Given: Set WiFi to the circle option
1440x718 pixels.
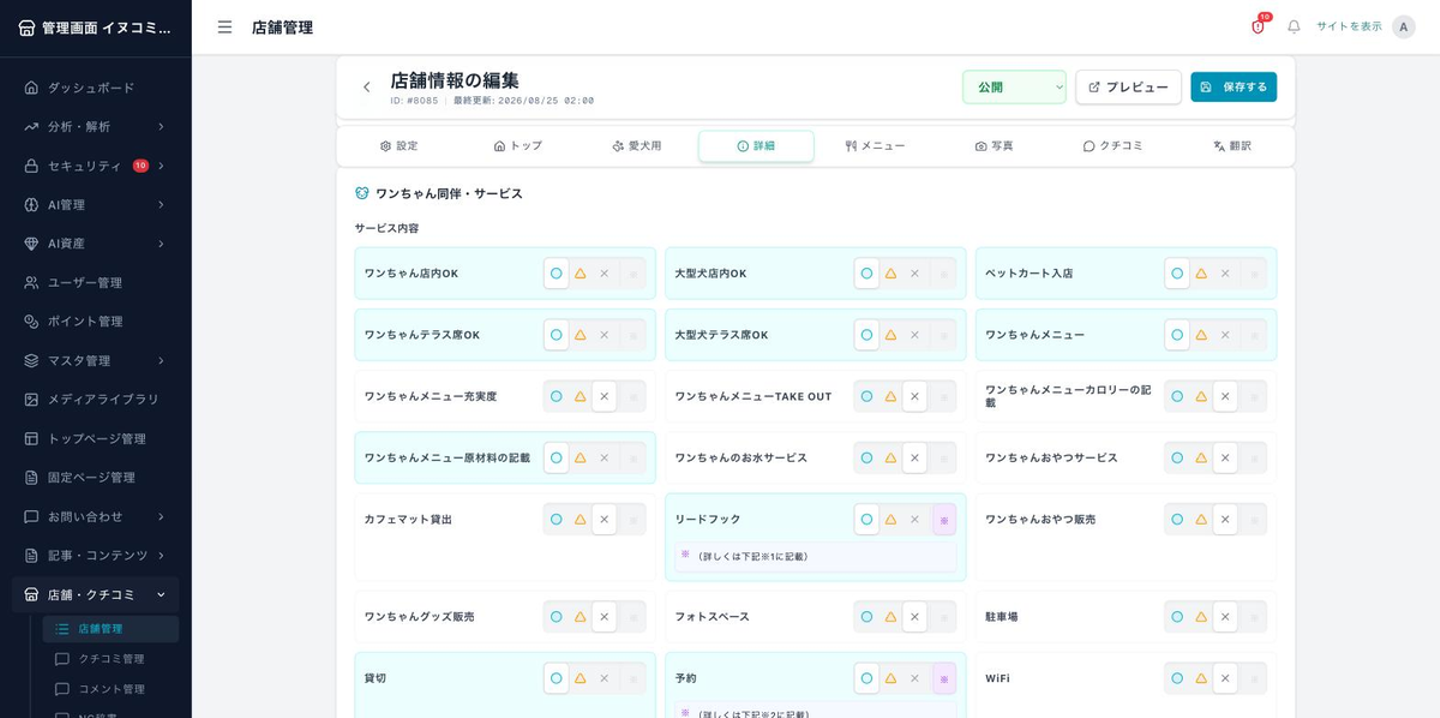Looking at the screenshot, I should tap(1177, 679).
